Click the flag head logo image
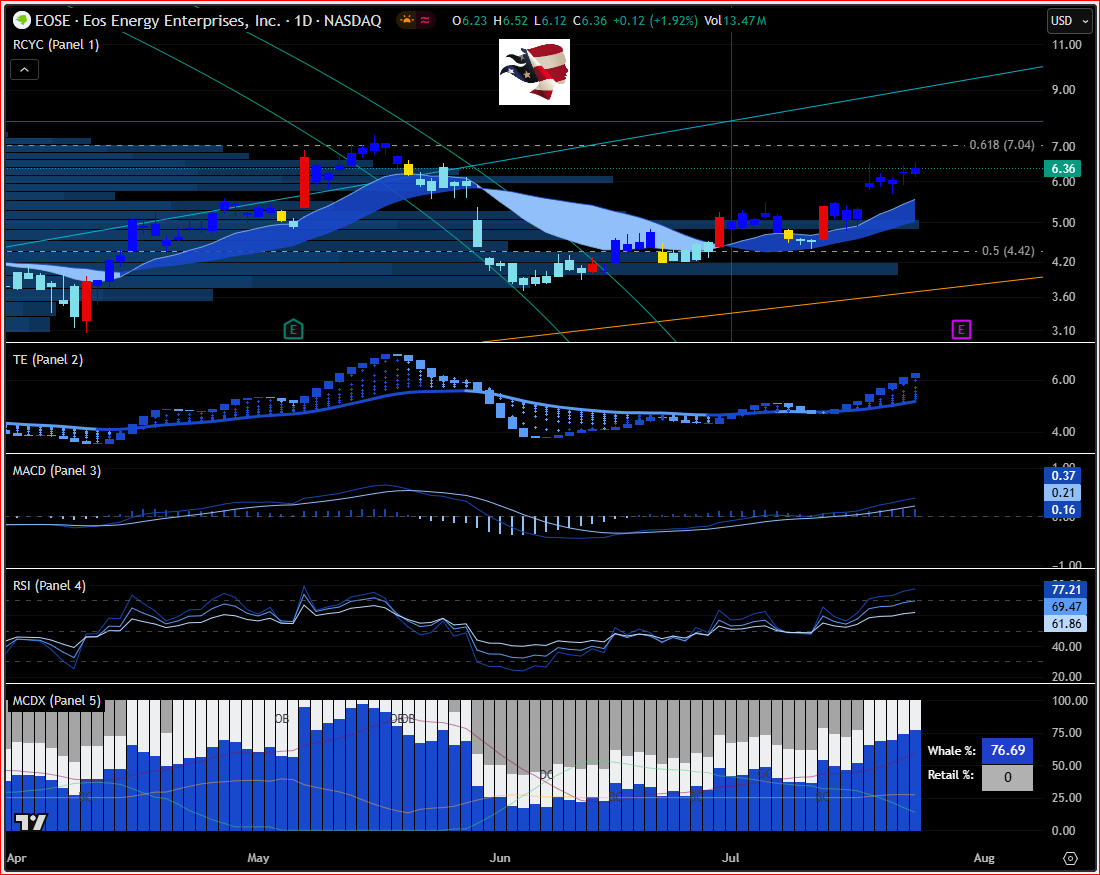 [535, 72]
